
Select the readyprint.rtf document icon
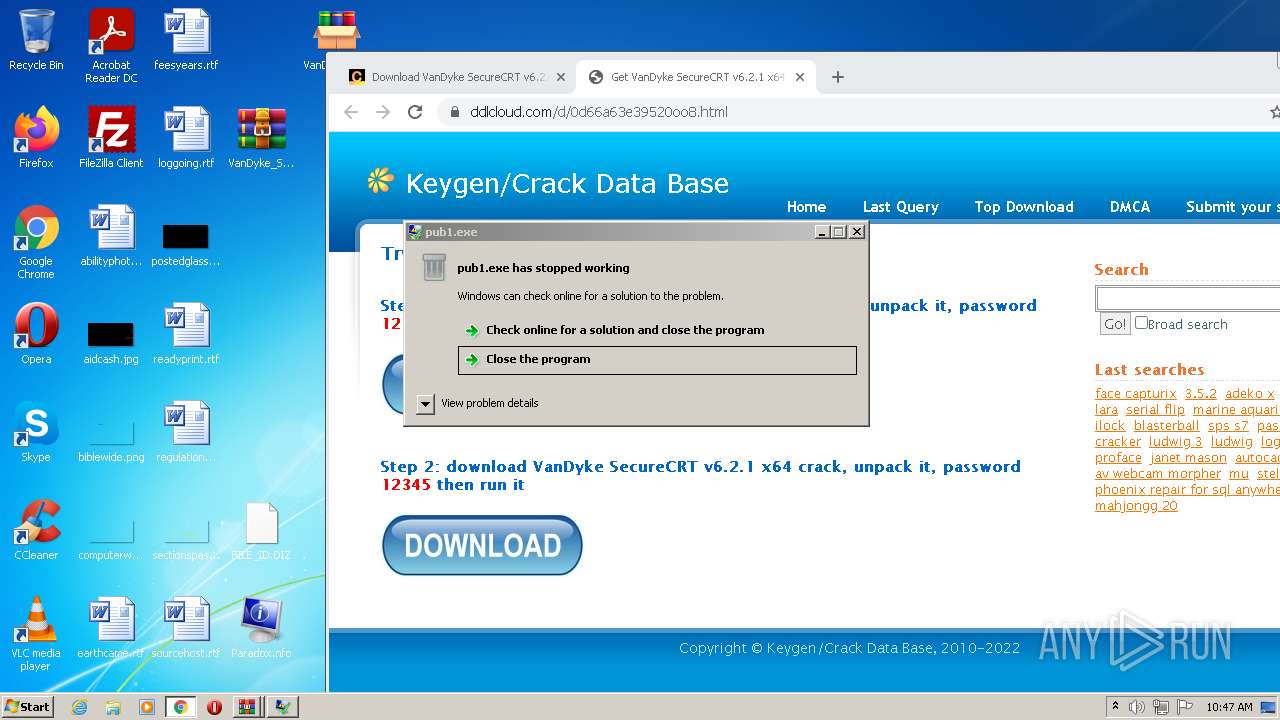[x=186, y=334]
